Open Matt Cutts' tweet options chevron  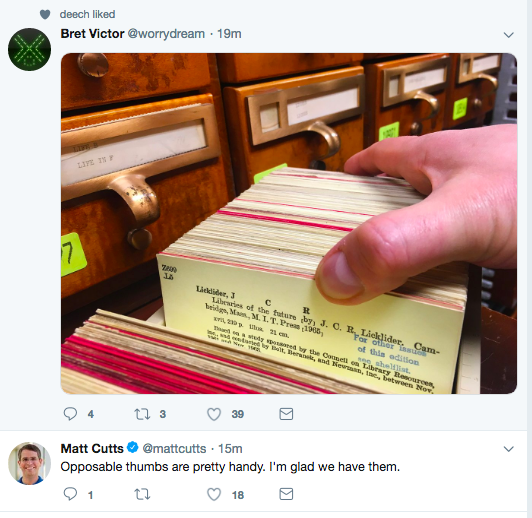tap(508, 449)
